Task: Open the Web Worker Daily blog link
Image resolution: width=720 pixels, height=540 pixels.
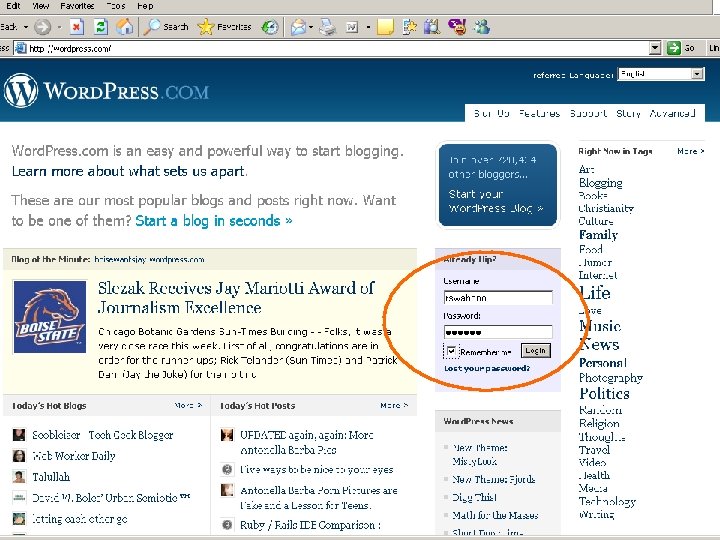Action: click(73, 456)
